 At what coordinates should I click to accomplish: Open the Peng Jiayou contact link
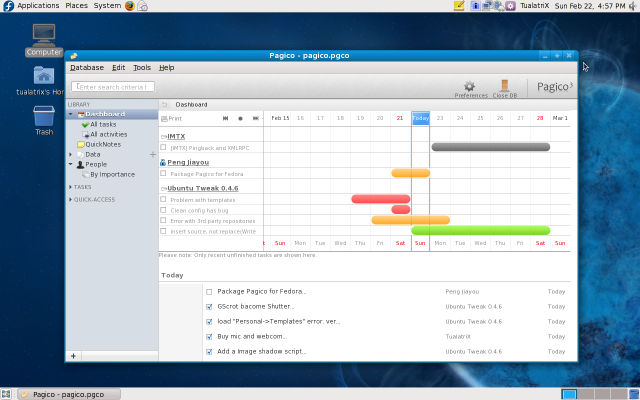click(188, 162)
